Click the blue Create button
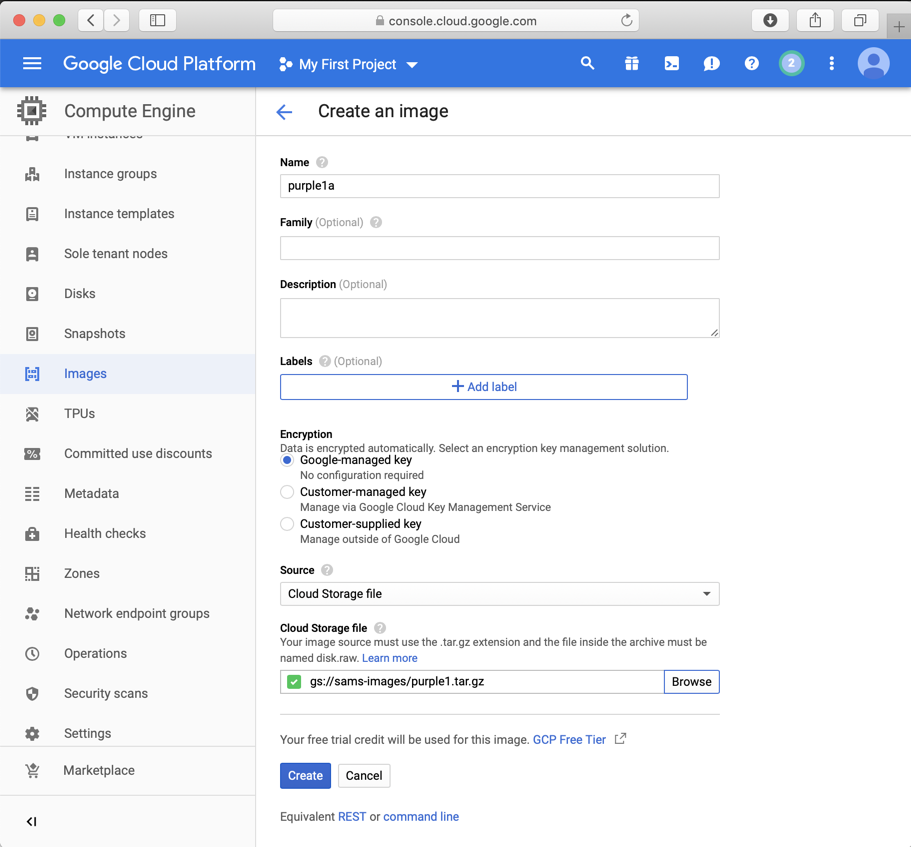The height and width of the screenshot is (847, 911). pos(305,776)
